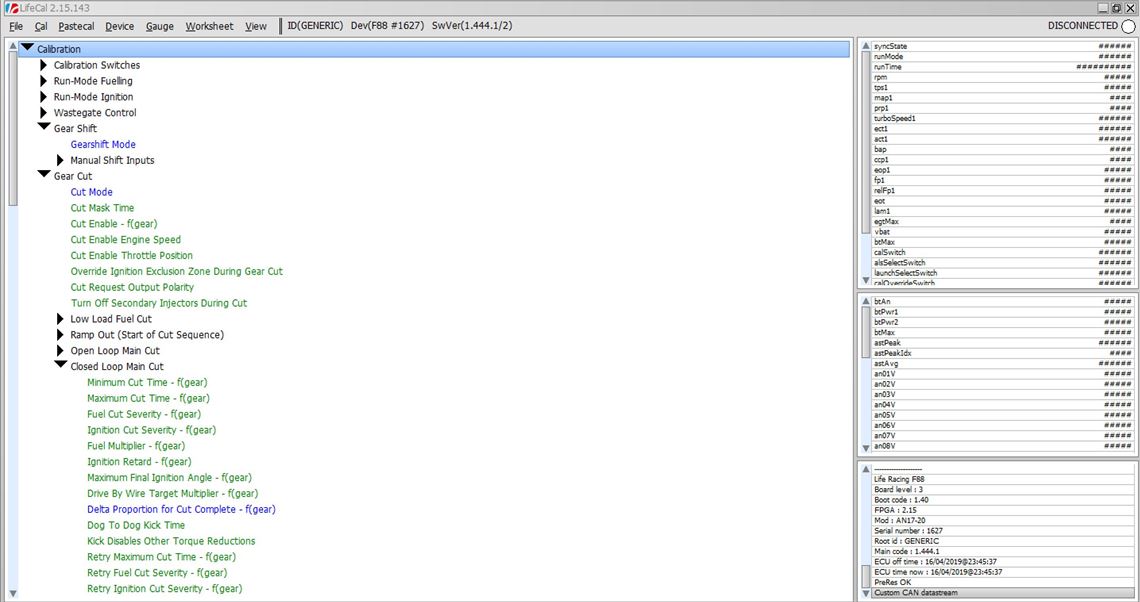Expand the Calibration Switches node

pyautogui.click(x=44, y=65)
